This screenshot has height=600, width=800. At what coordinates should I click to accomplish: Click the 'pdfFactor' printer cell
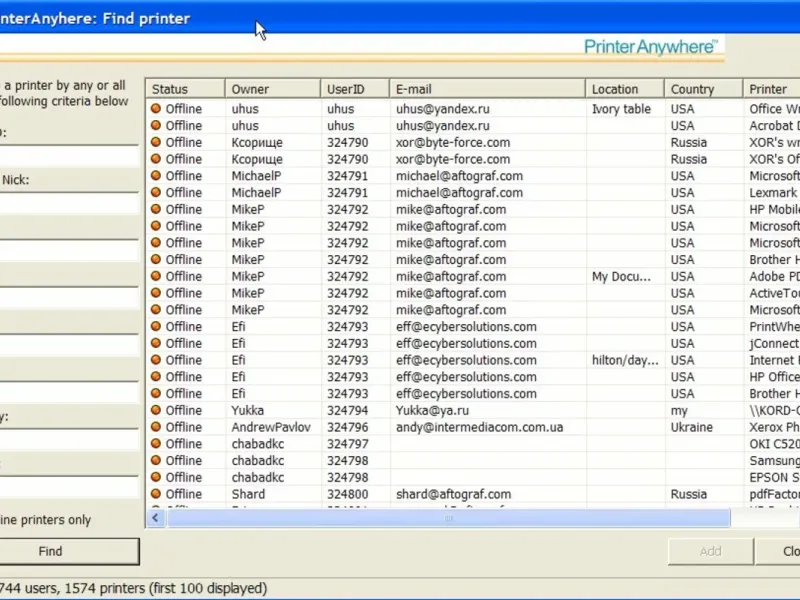coord(774,494)
